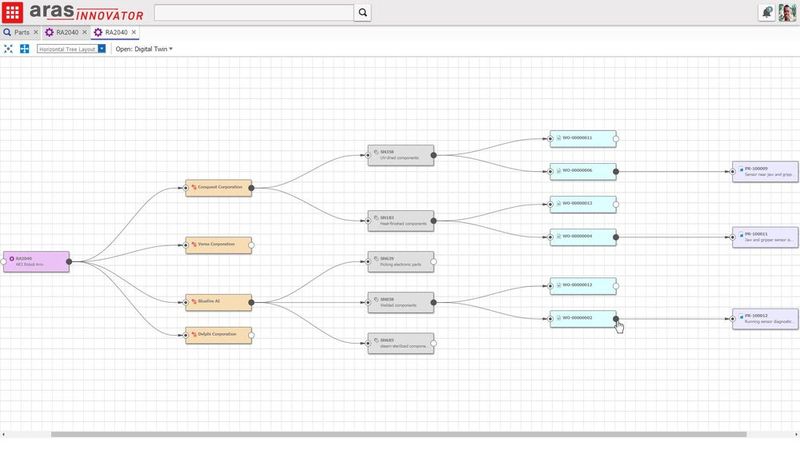
Task: Select the PR-100009 node
Action: [x=765, y=171]
